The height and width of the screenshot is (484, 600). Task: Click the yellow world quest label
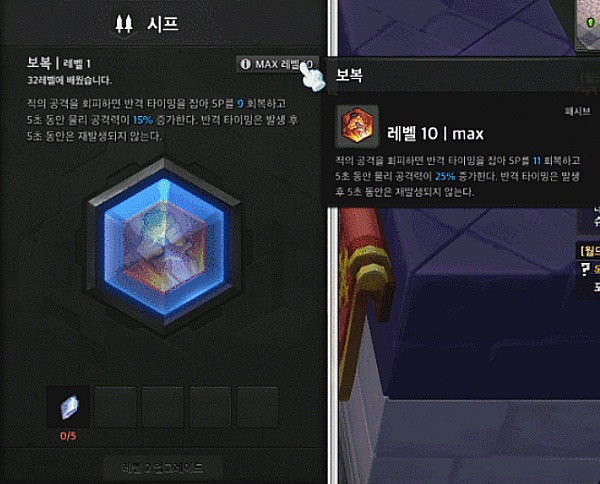(589, 251)
